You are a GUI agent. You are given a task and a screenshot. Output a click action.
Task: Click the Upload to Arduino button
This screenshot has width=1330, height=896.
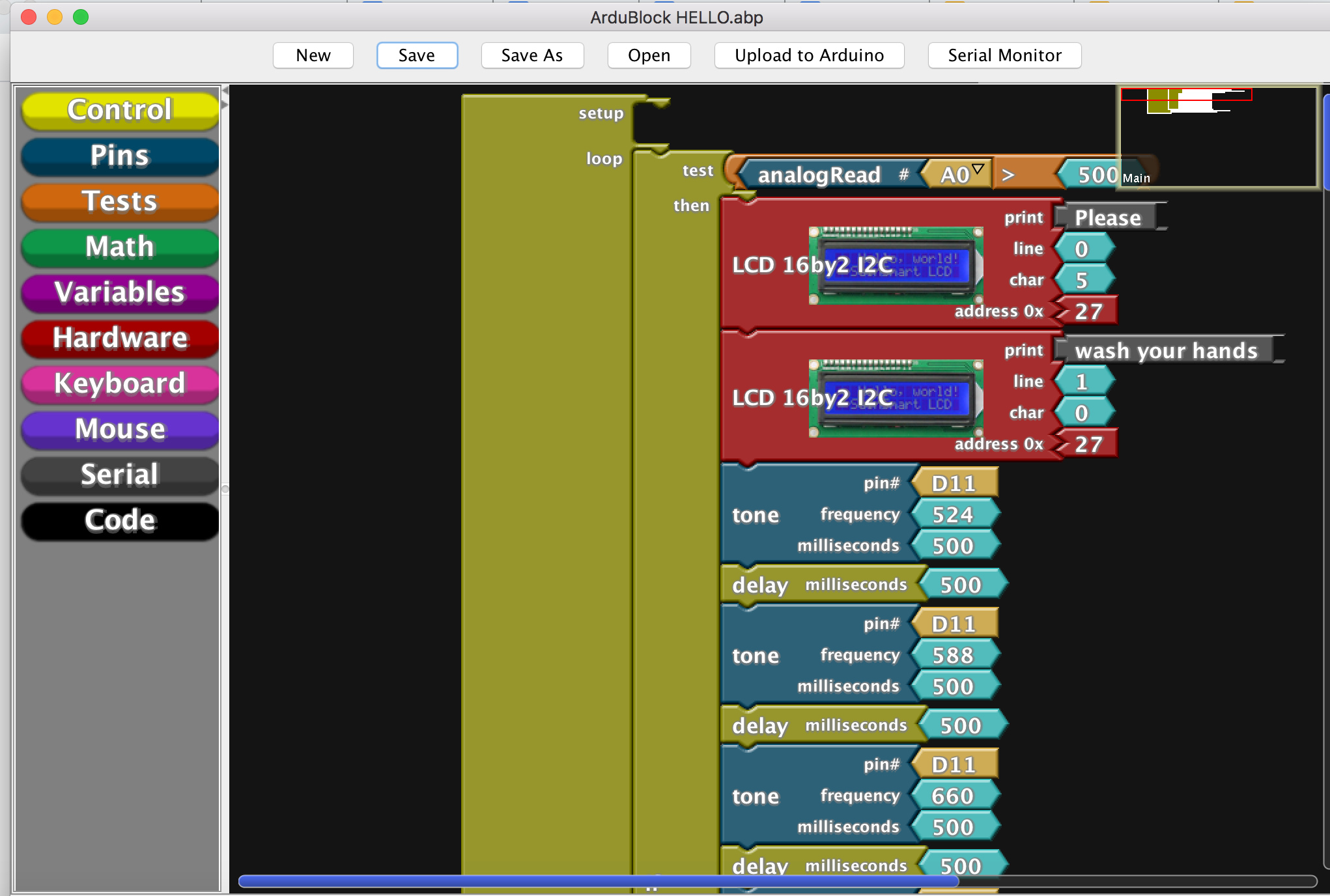[x=808, y=55]
